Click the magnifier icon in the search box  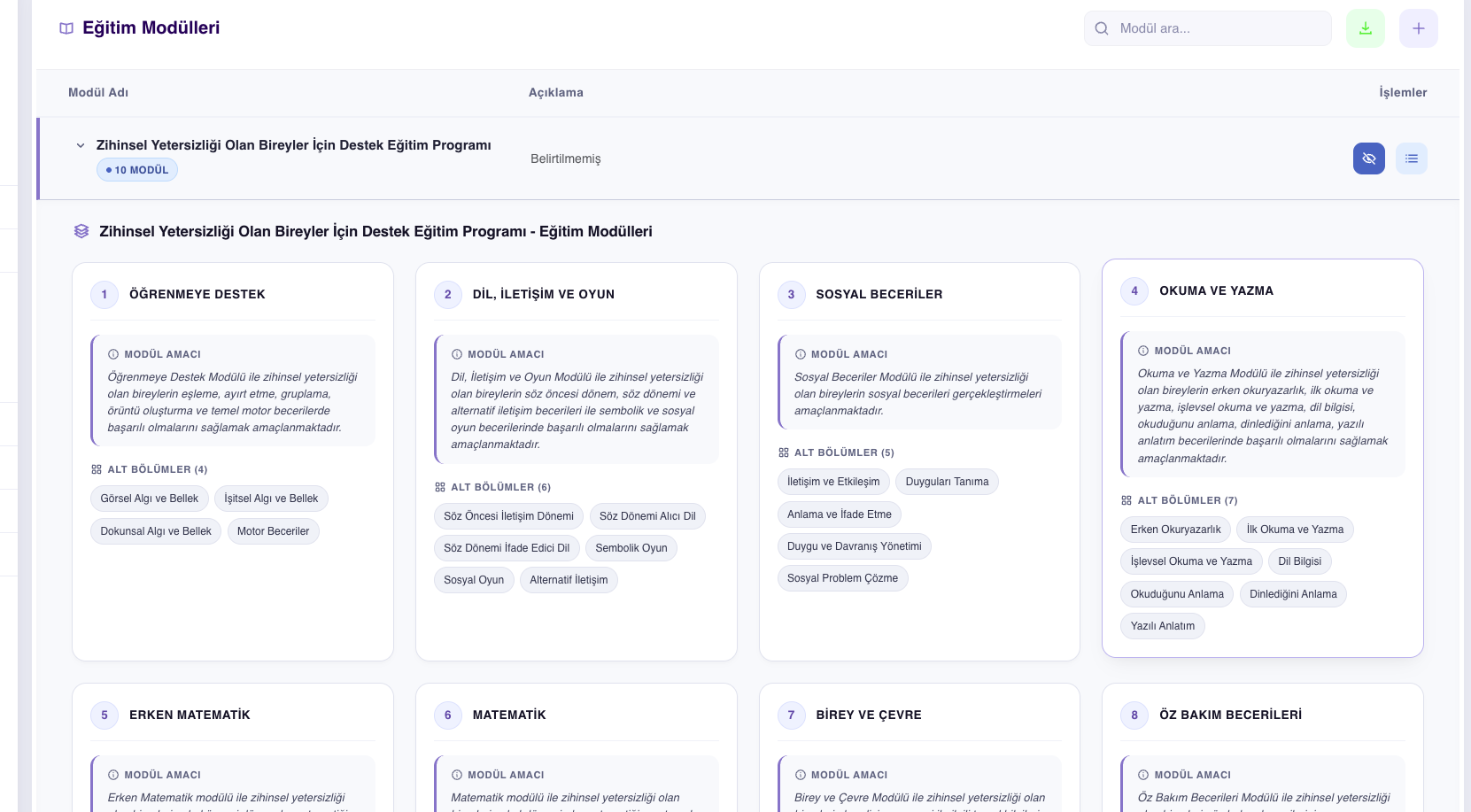coord(1102,28)
